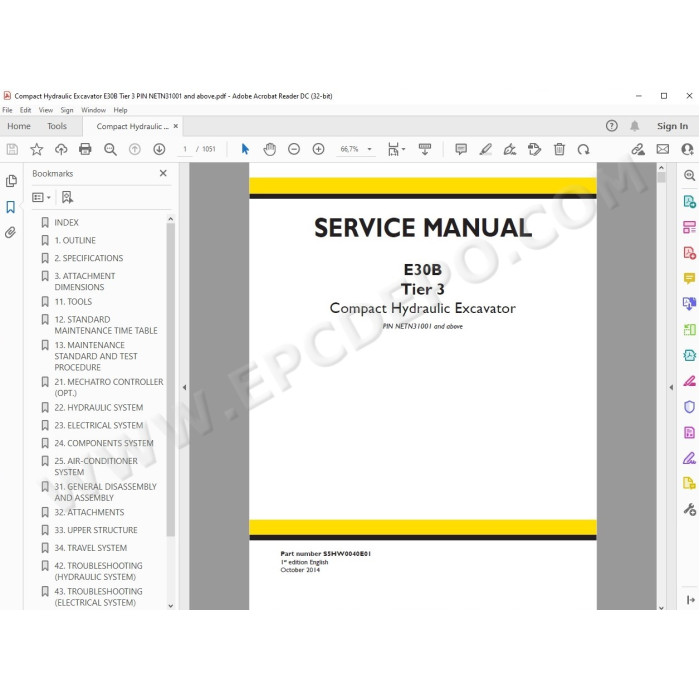Click the Sign In button

pyautogui.click(x=672, y=126)
